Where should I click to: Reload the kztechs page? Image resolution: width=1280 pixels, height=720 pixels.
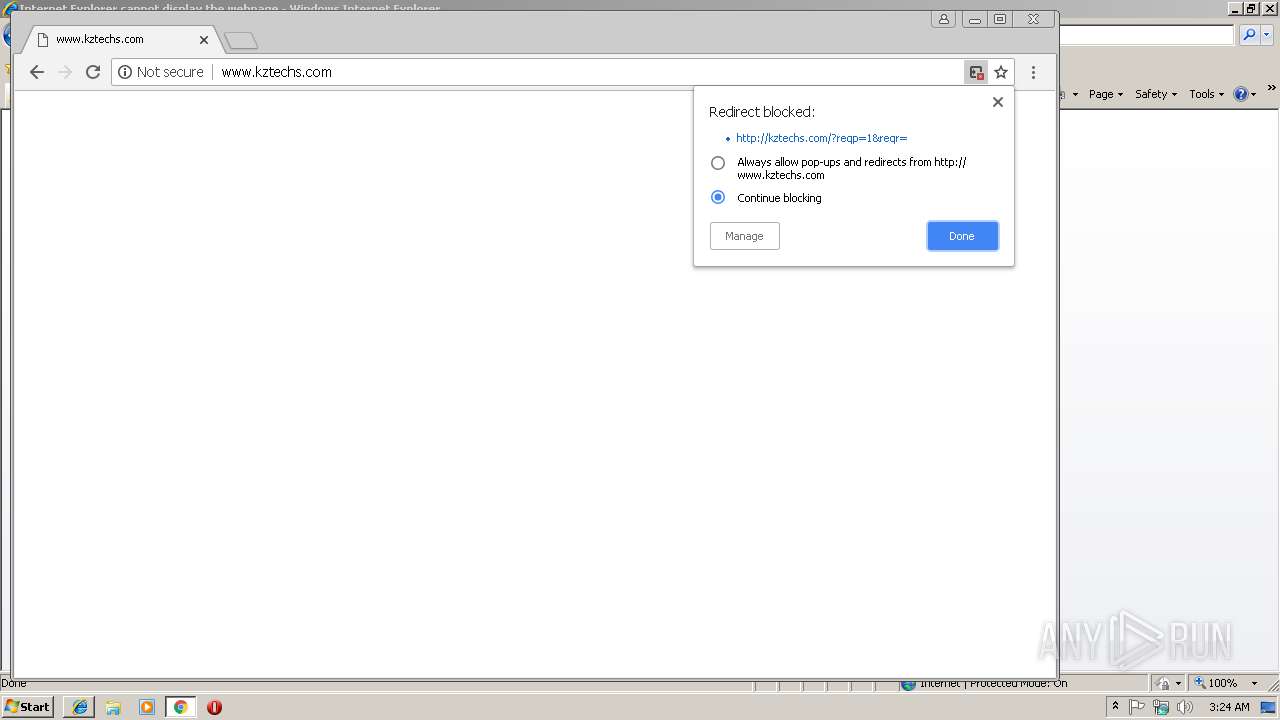point(93,72)
